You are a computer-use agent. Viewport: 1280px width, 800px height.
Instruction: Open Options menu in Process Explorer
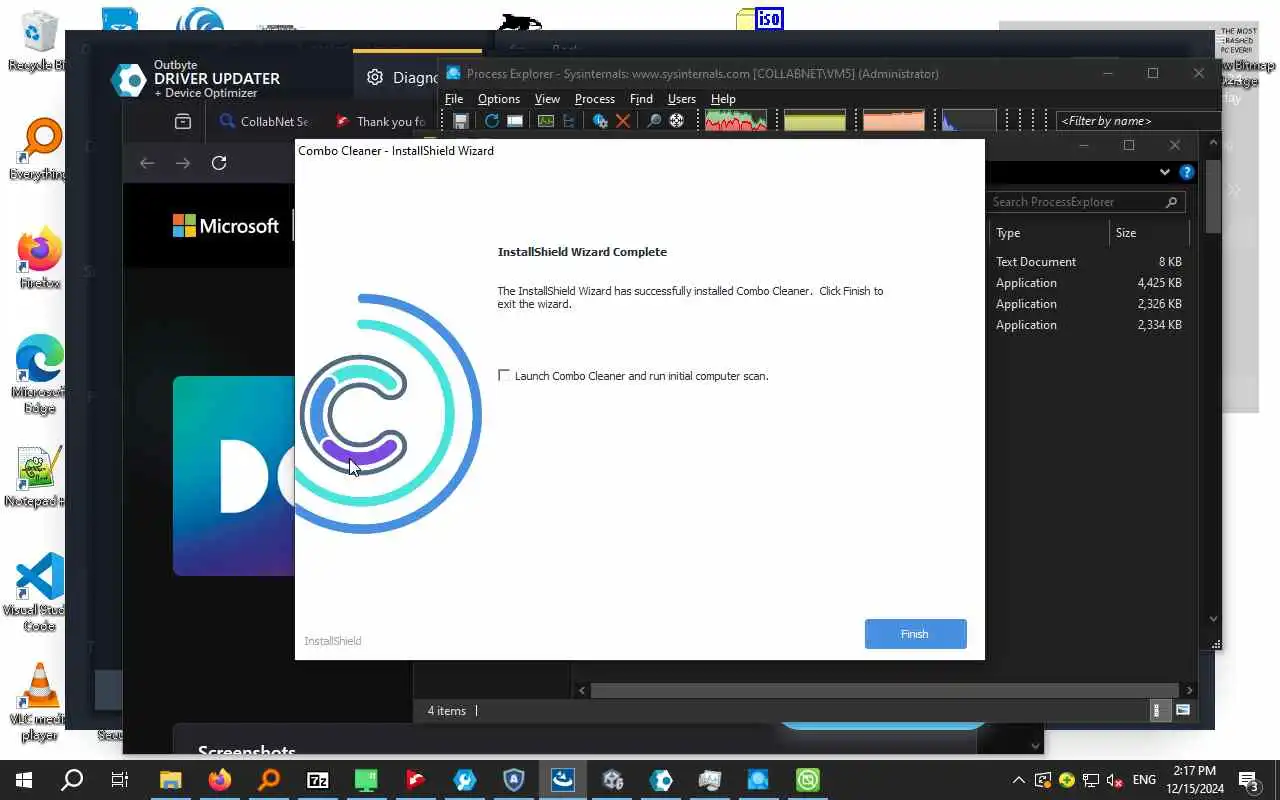coord(498,99)
